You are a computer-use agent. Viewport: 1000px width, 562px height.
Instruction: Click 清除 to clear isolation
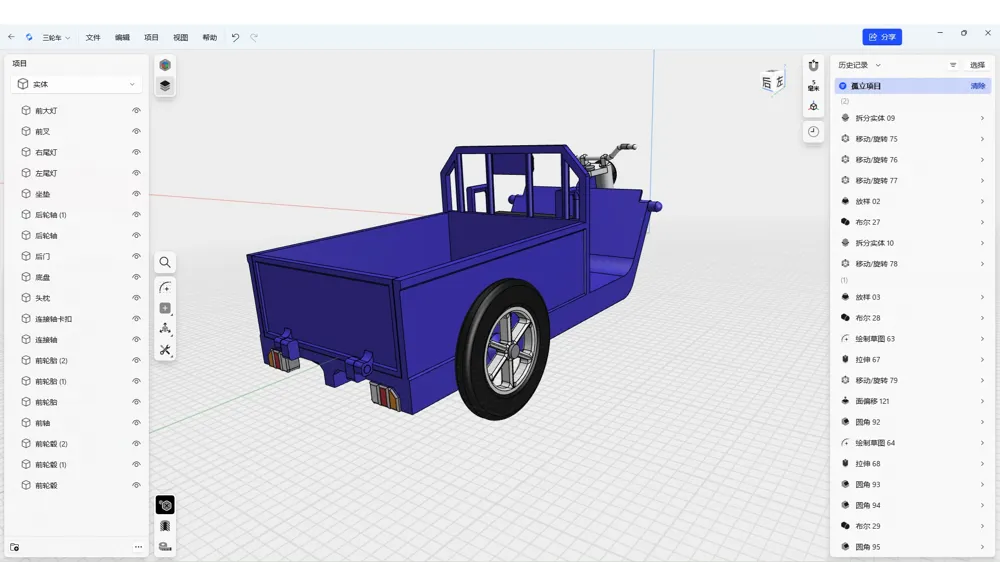pos(978,85)
